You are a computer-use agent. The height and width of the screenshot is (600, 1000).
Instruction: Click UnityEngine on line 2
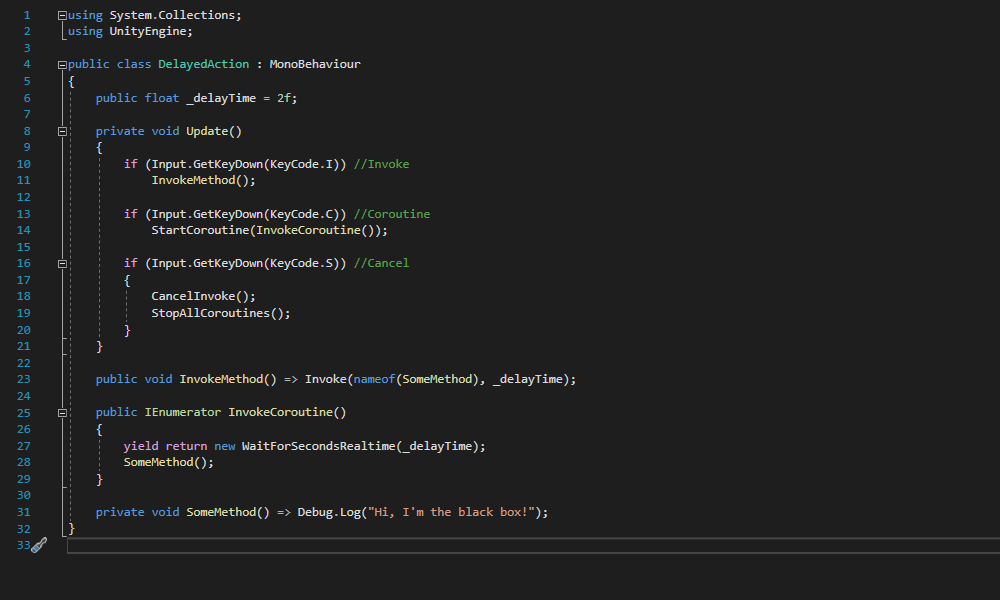148,31
